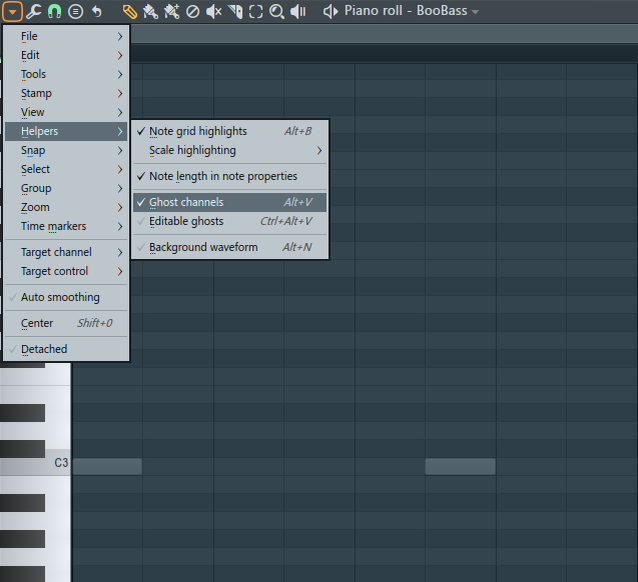638x582 pixels.
Task: Select the zoom magnifier tool
Action: click(277, 11)
